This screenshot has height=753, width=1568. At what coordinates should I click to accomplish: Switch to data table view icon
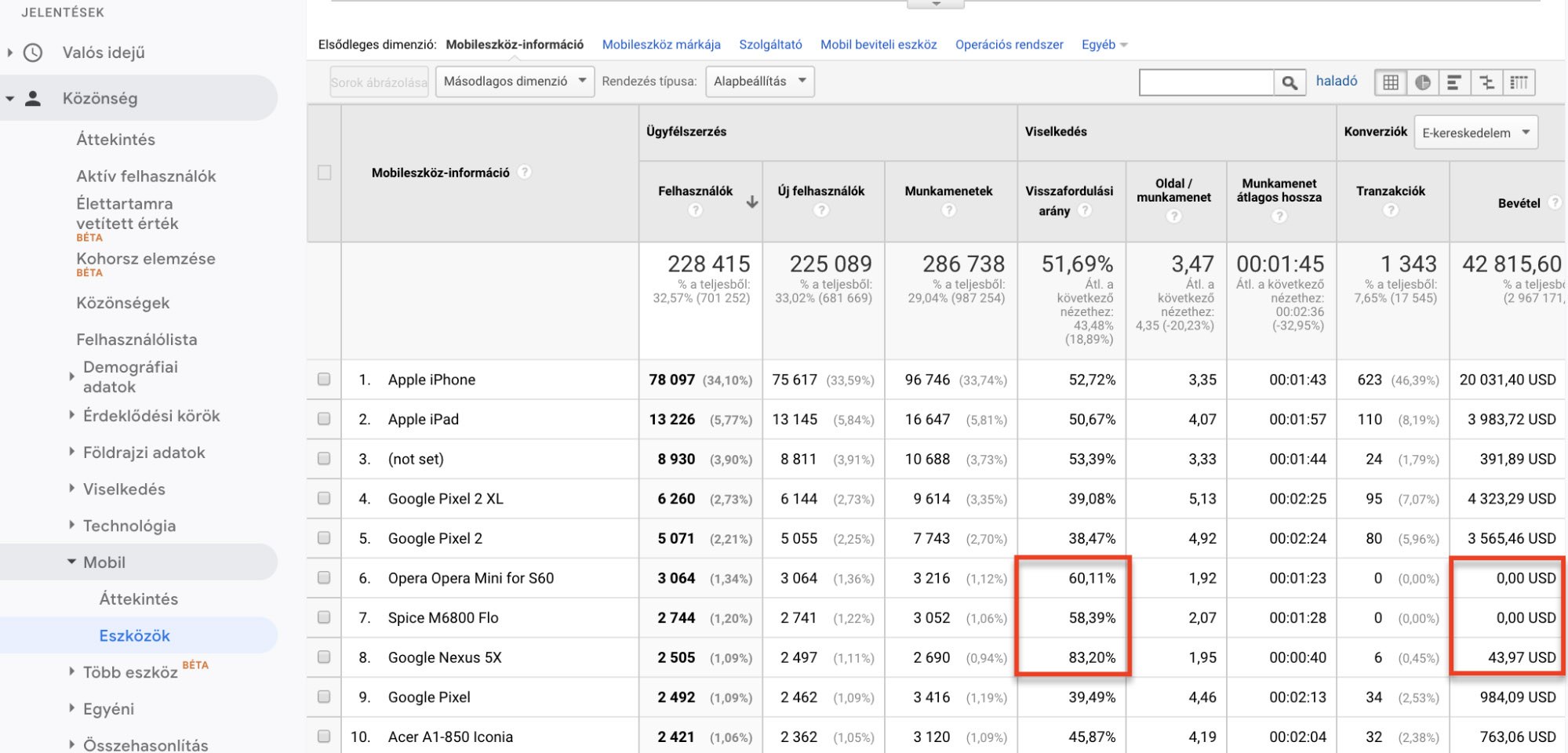click(x=1391, y=82)
